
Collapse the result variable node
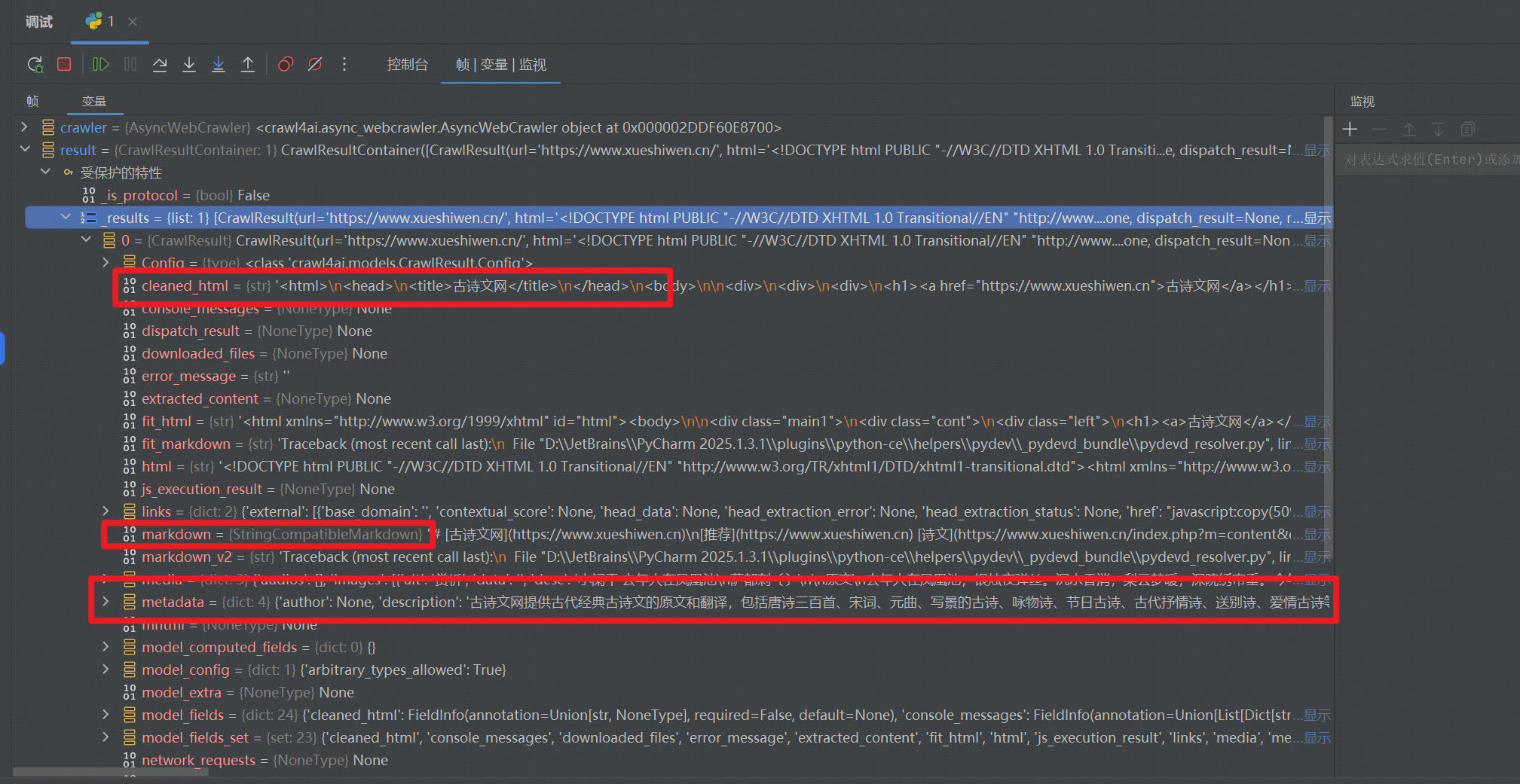point(25,150)
